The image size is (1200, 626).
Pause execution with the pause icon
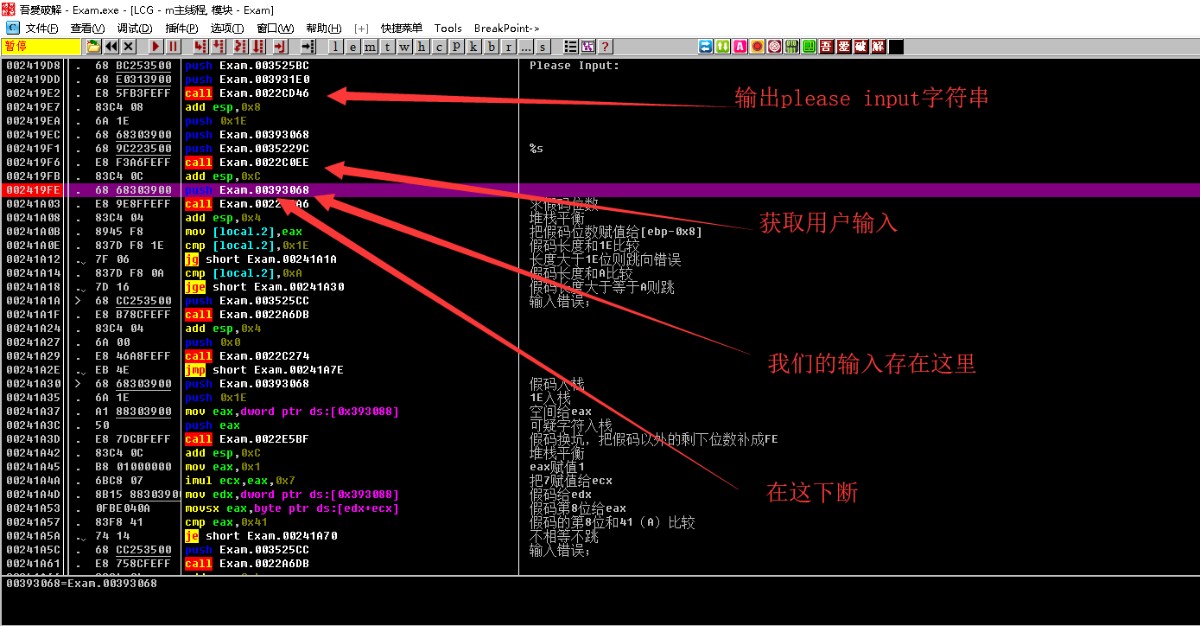(173, 46)
